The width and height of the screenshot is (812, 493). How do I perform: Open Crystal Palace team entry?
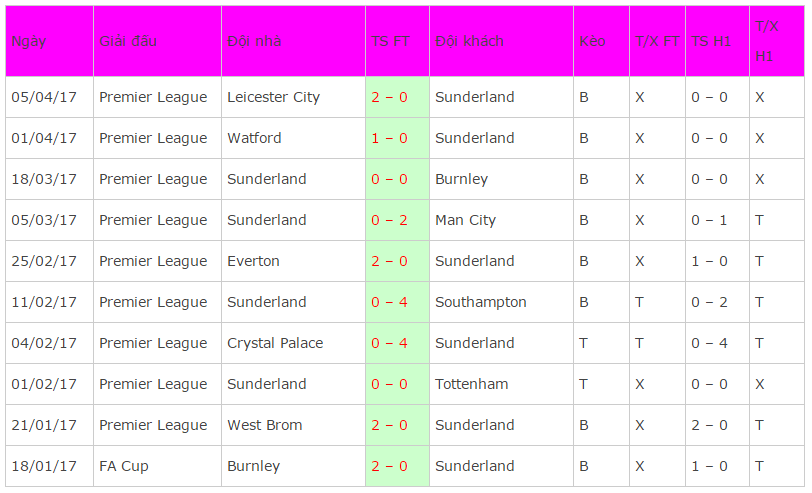(x=275, y=343)
